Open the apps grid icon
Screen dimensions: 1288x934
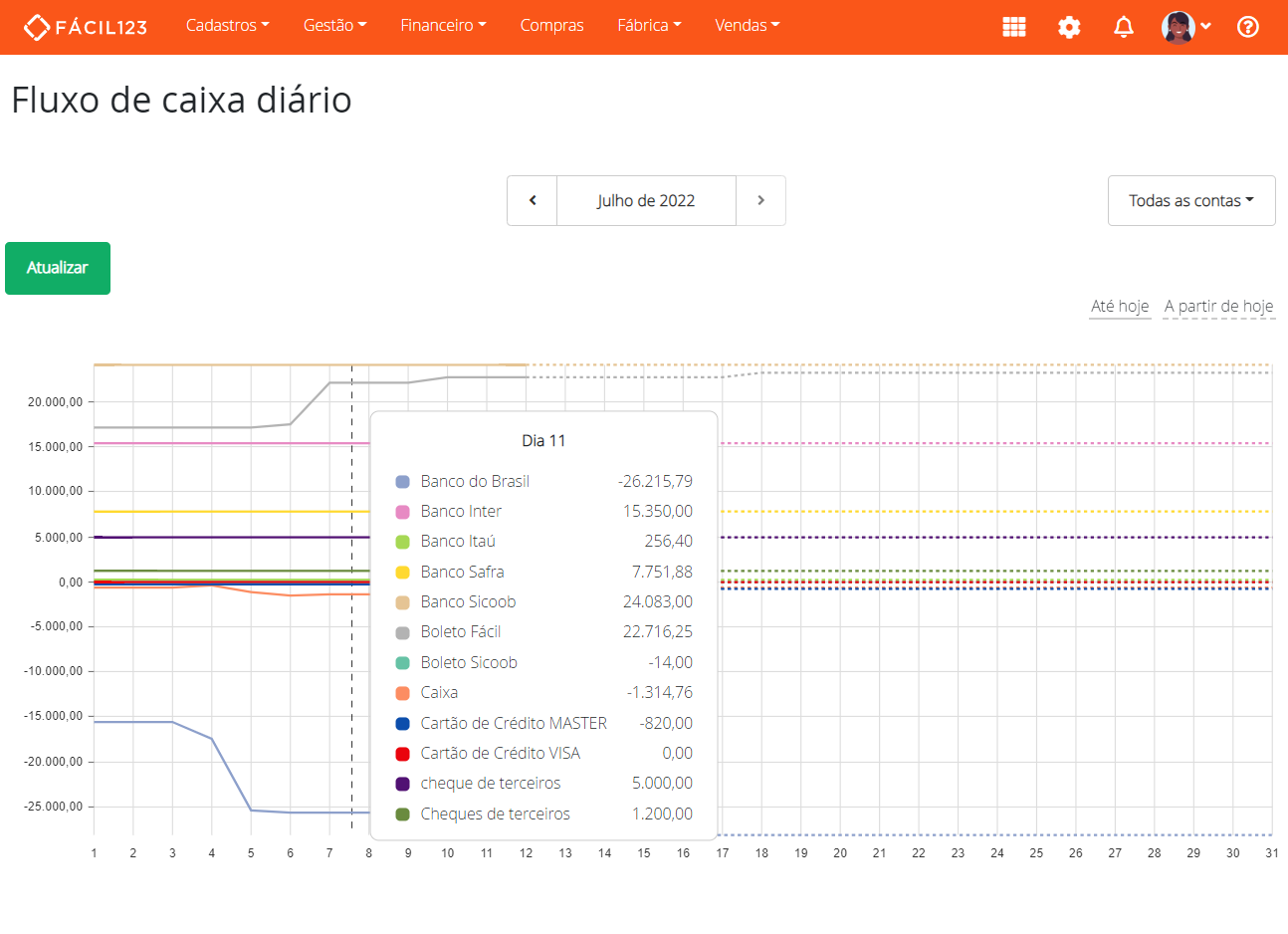coord(1013,27)
